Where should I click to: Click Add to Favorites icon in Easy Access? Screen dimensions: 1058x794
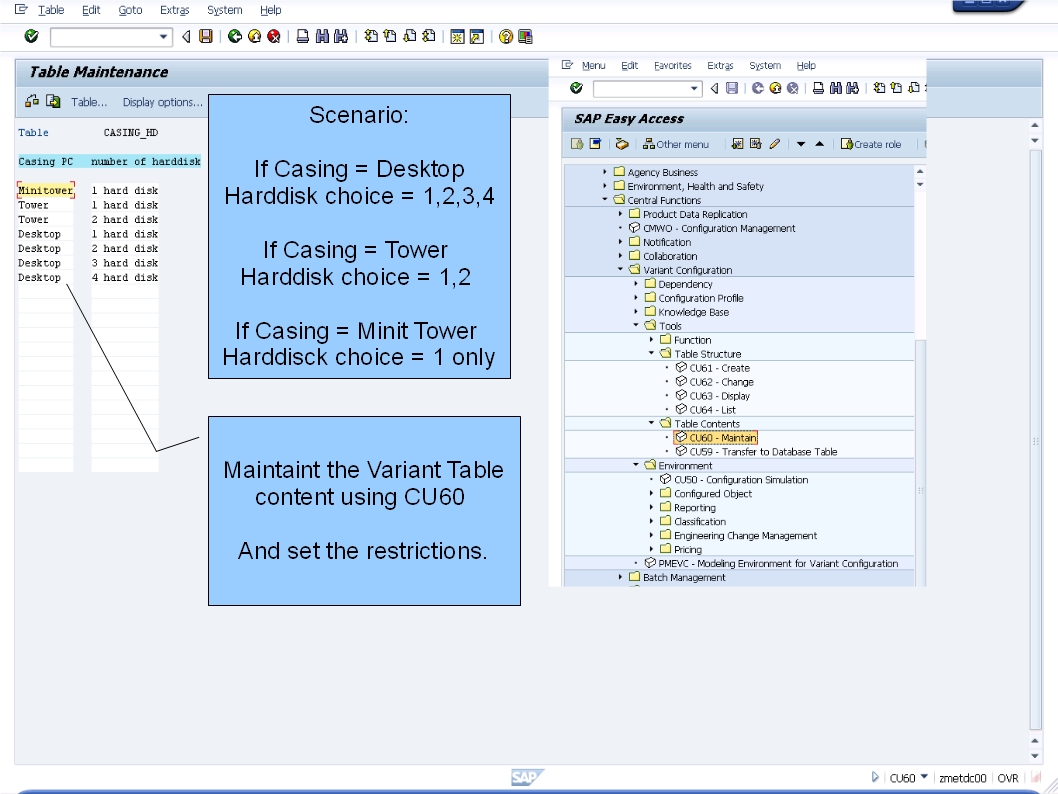tap(737, 144)
